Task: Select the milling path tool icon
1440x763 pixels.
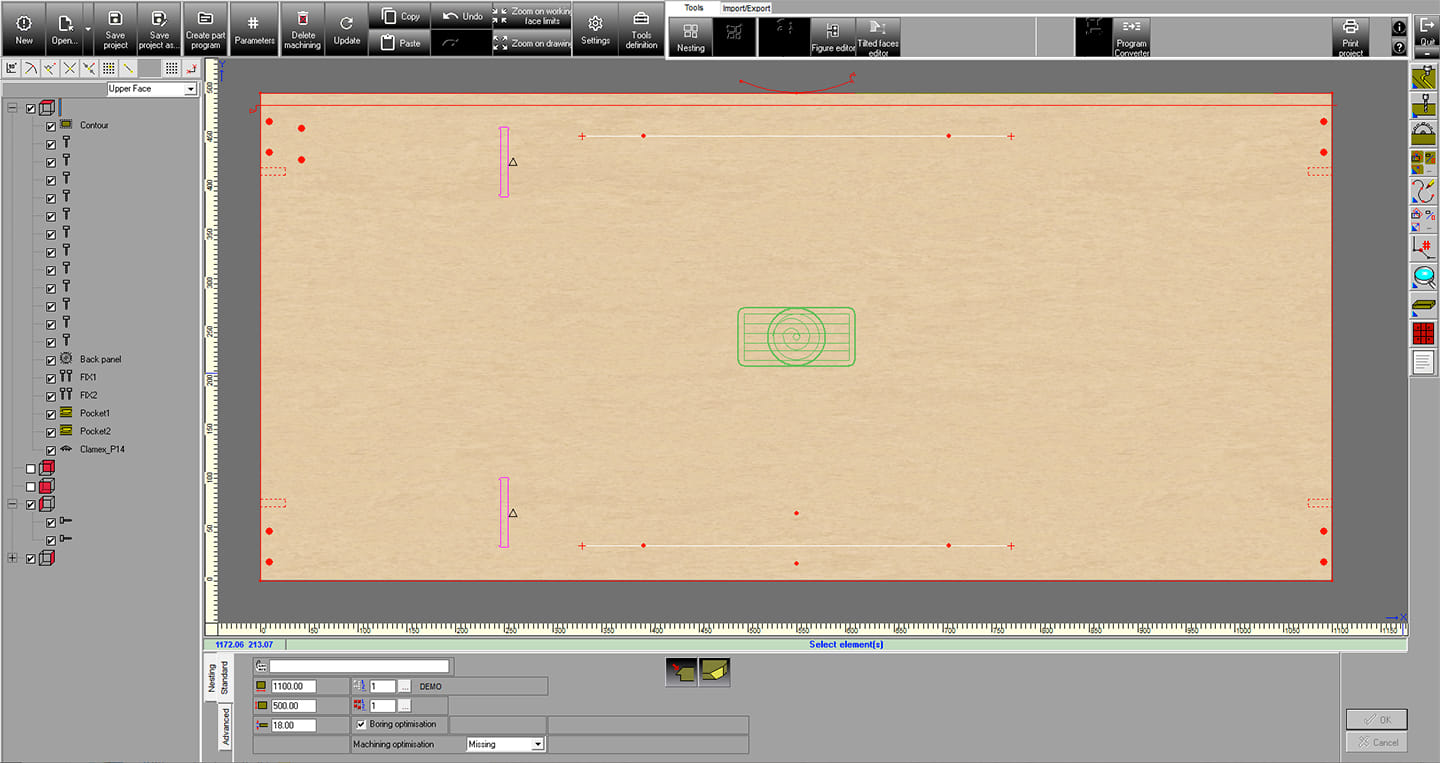Action: pos(1423,78)
